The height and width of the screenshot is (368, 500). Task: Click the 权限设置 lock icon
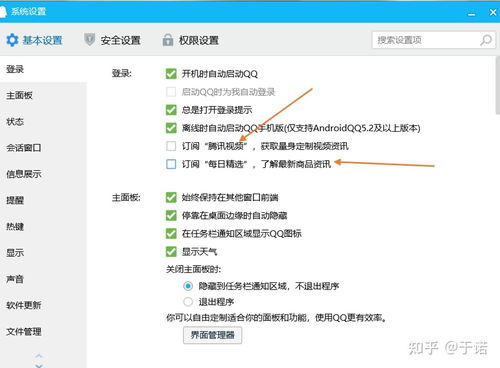[168, 40]
